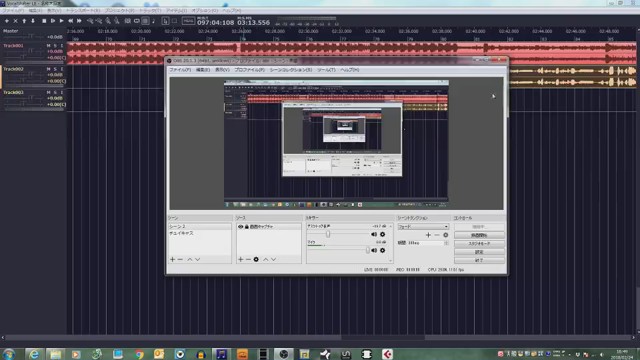Viewport: 640px width, 360px height.
Task: Click the OBS settings button
Action: pyautogui.click(x=479, y=252)
